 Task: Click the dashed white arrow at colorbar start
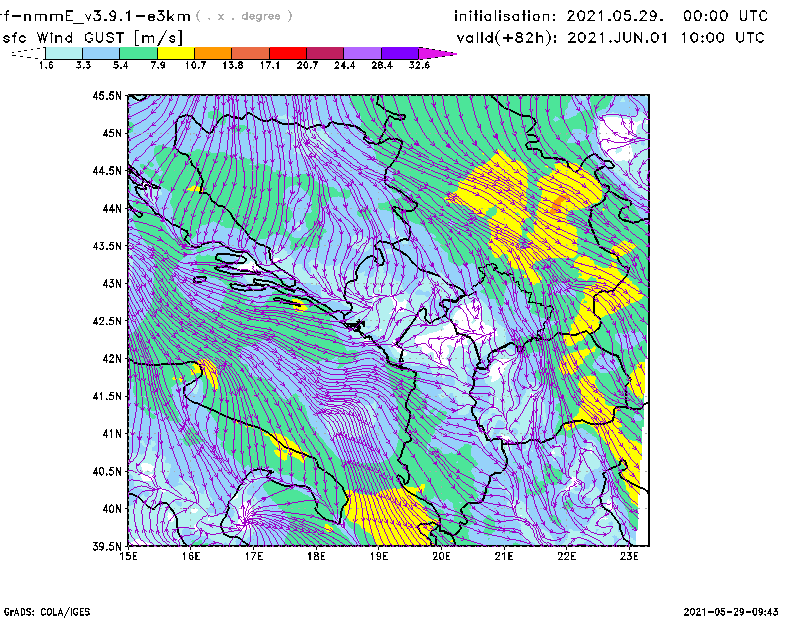tap(28, 53)
